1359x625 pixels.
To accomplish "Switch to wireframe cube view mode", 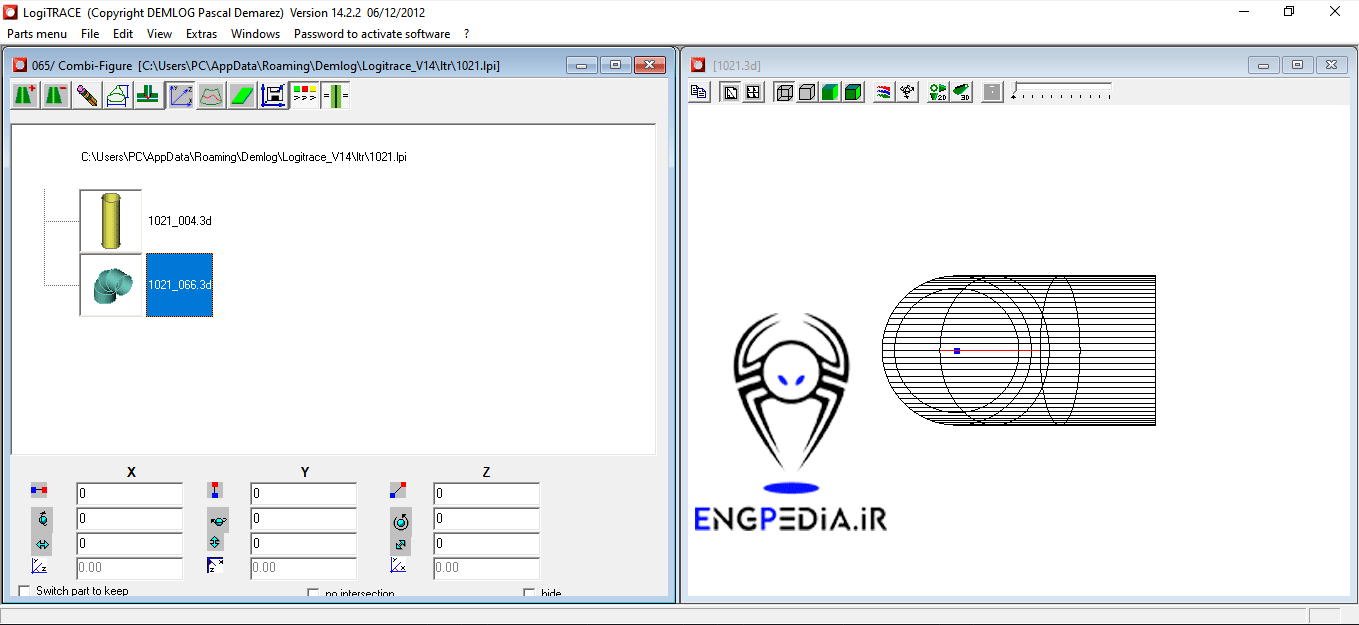I will pos(785,93).
